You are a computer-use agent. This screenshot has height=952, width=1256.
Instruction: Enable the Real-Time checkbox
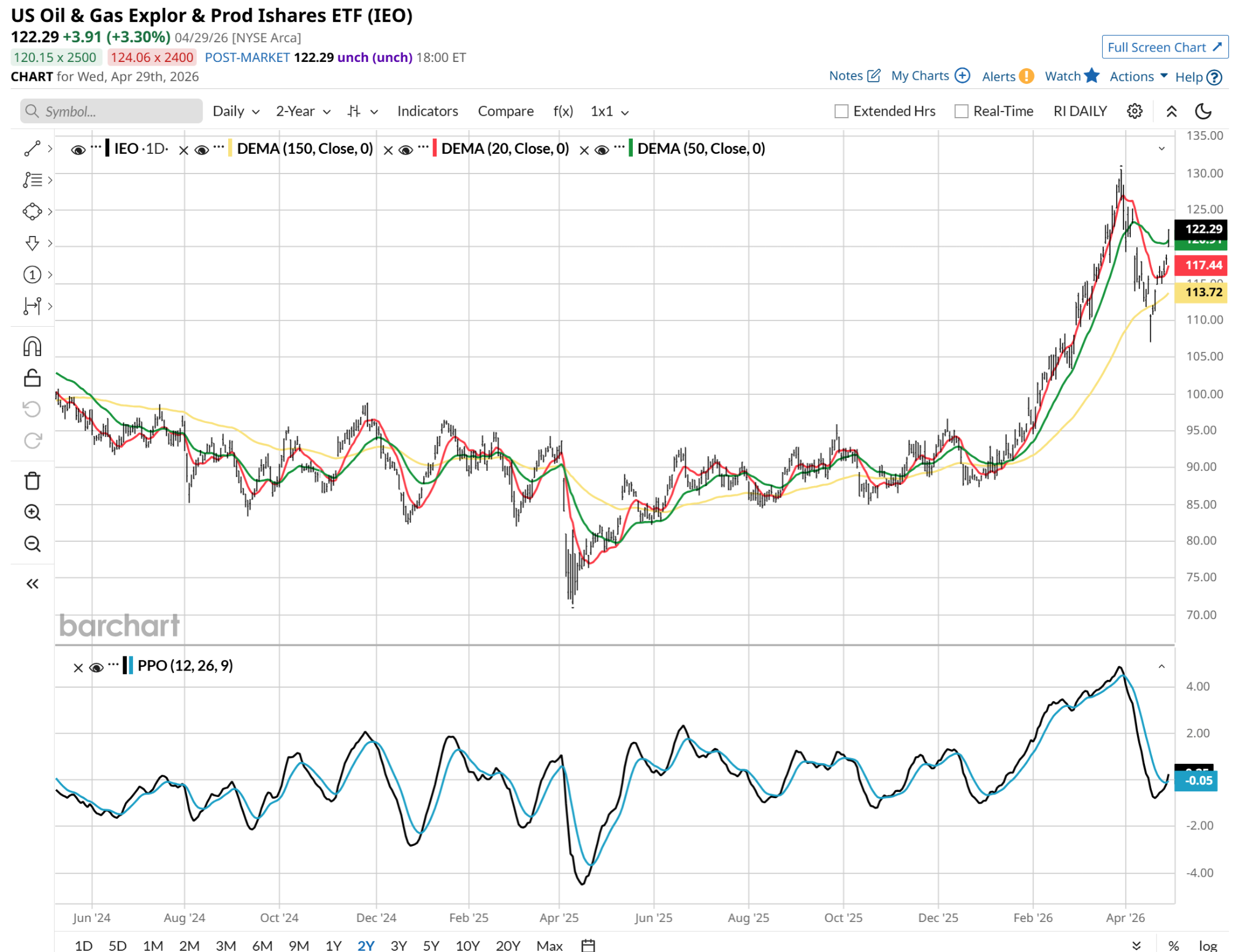click(961, 111)
